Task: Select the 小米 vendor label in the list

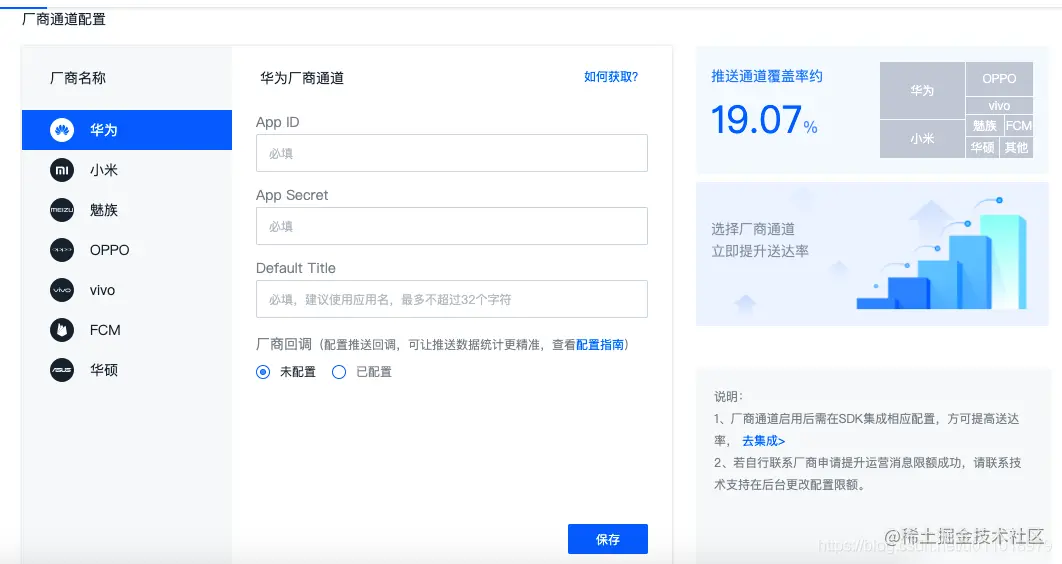Action: coord(104,170)
